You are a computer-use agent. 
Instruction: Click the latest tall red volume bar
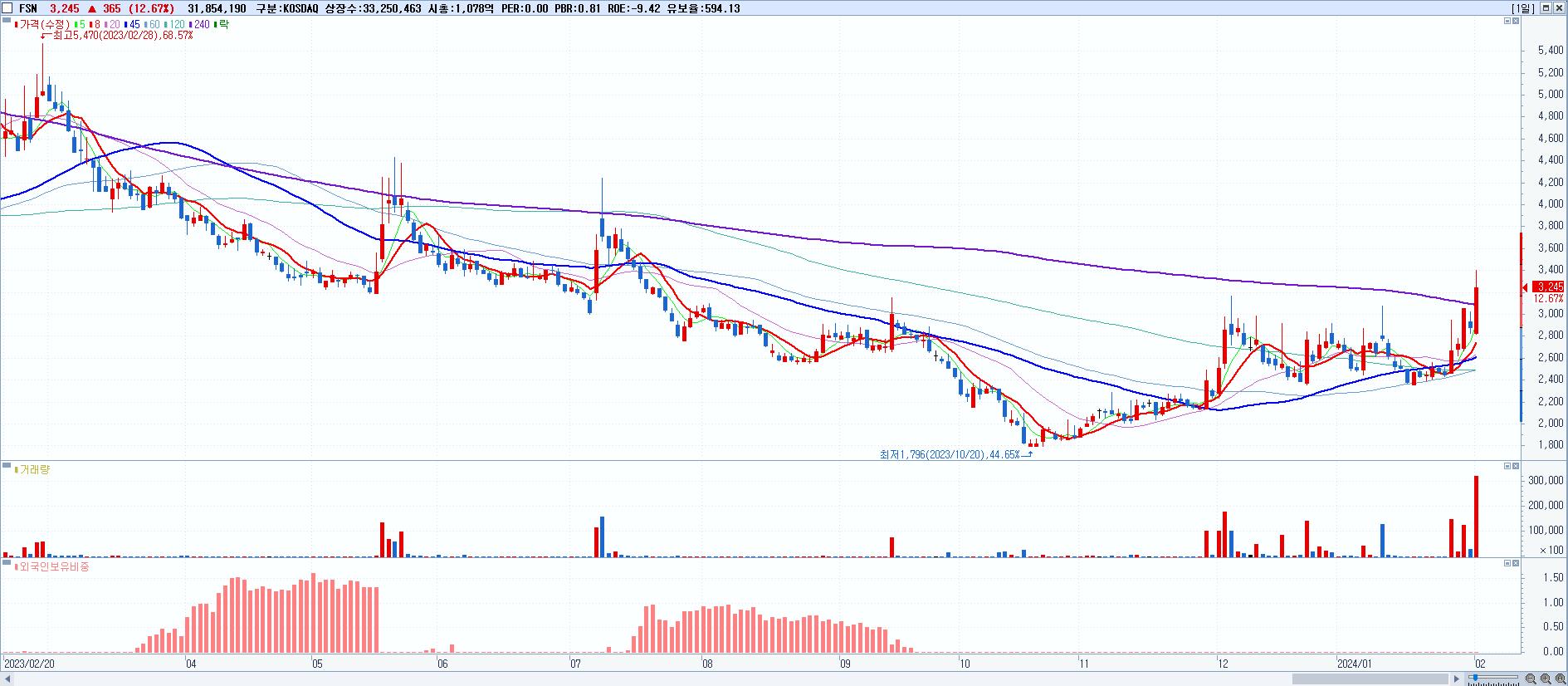click(x=1477, y=516)
